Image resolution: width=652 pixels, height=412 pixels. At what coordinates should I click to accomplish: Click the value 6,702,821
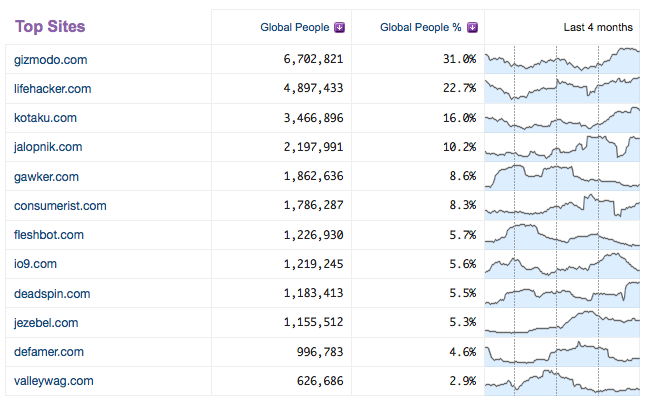click(314, 59)
